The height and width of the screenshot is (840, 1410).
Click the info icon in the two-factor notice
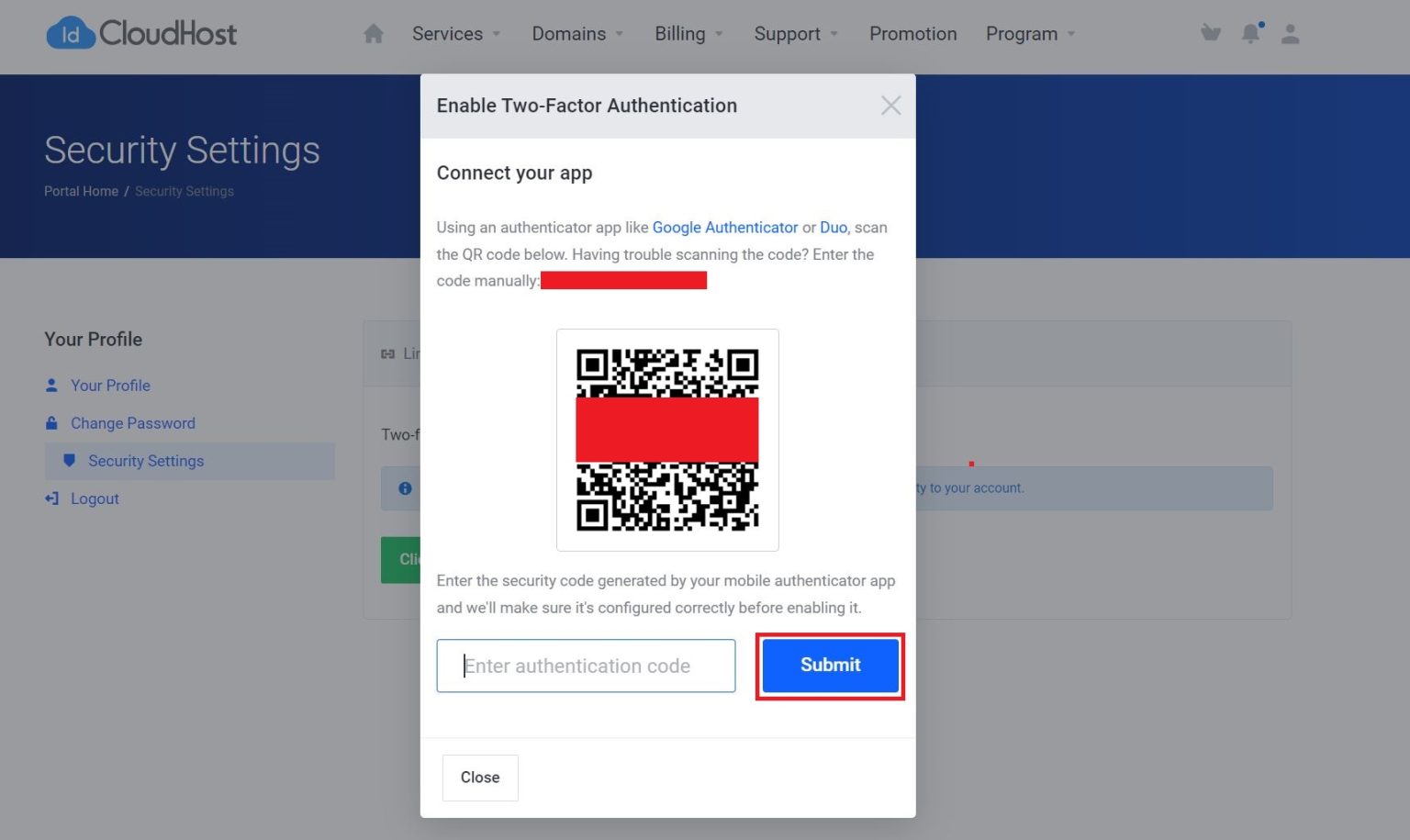tap(404, 487)
